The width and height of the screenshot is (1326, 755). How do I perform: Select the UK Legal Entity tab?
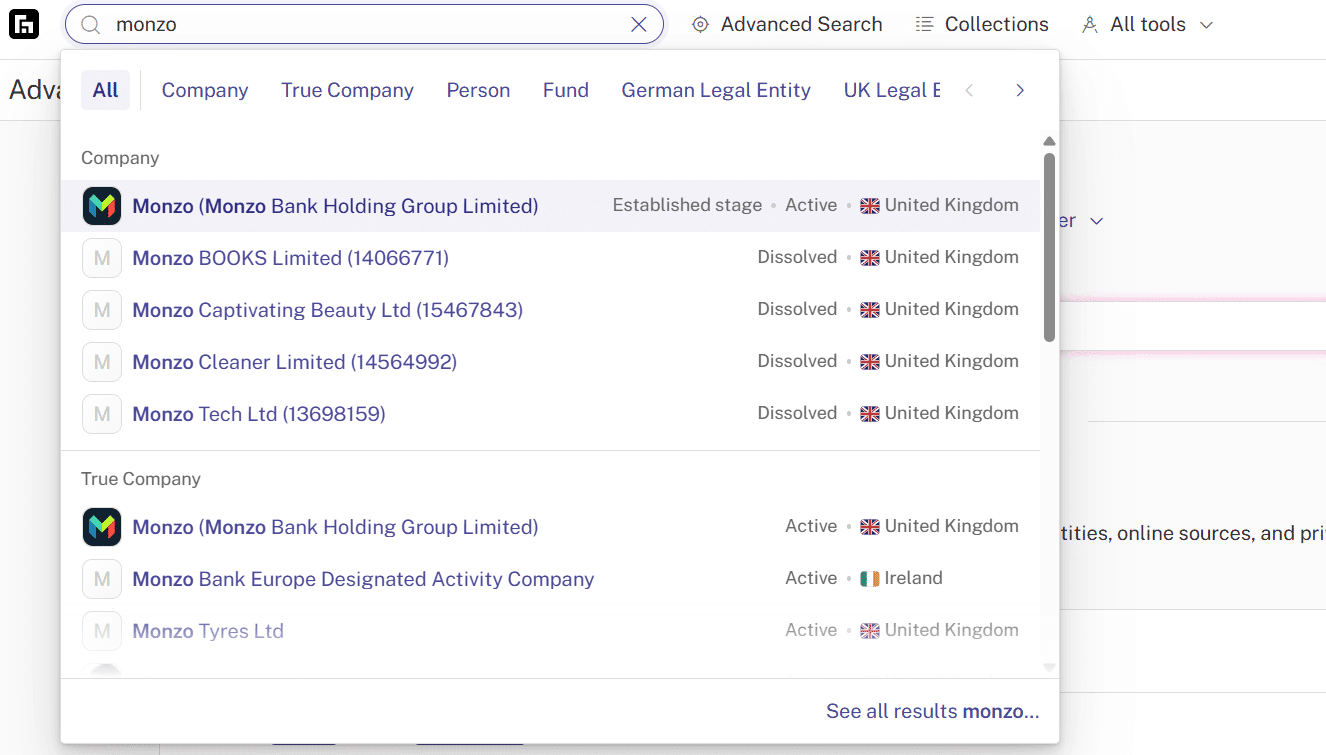coord(892,90)
